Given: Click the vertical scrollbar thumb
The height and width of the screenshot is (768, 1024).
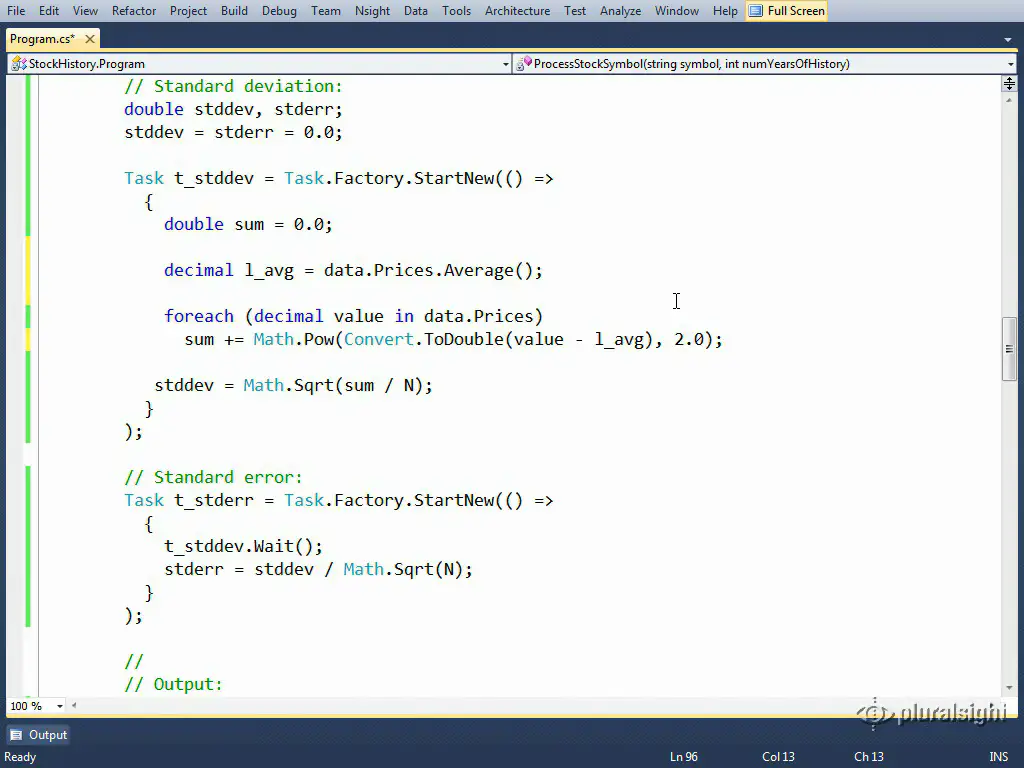Looking at the screenshot, I should (x=1009, y=349).
